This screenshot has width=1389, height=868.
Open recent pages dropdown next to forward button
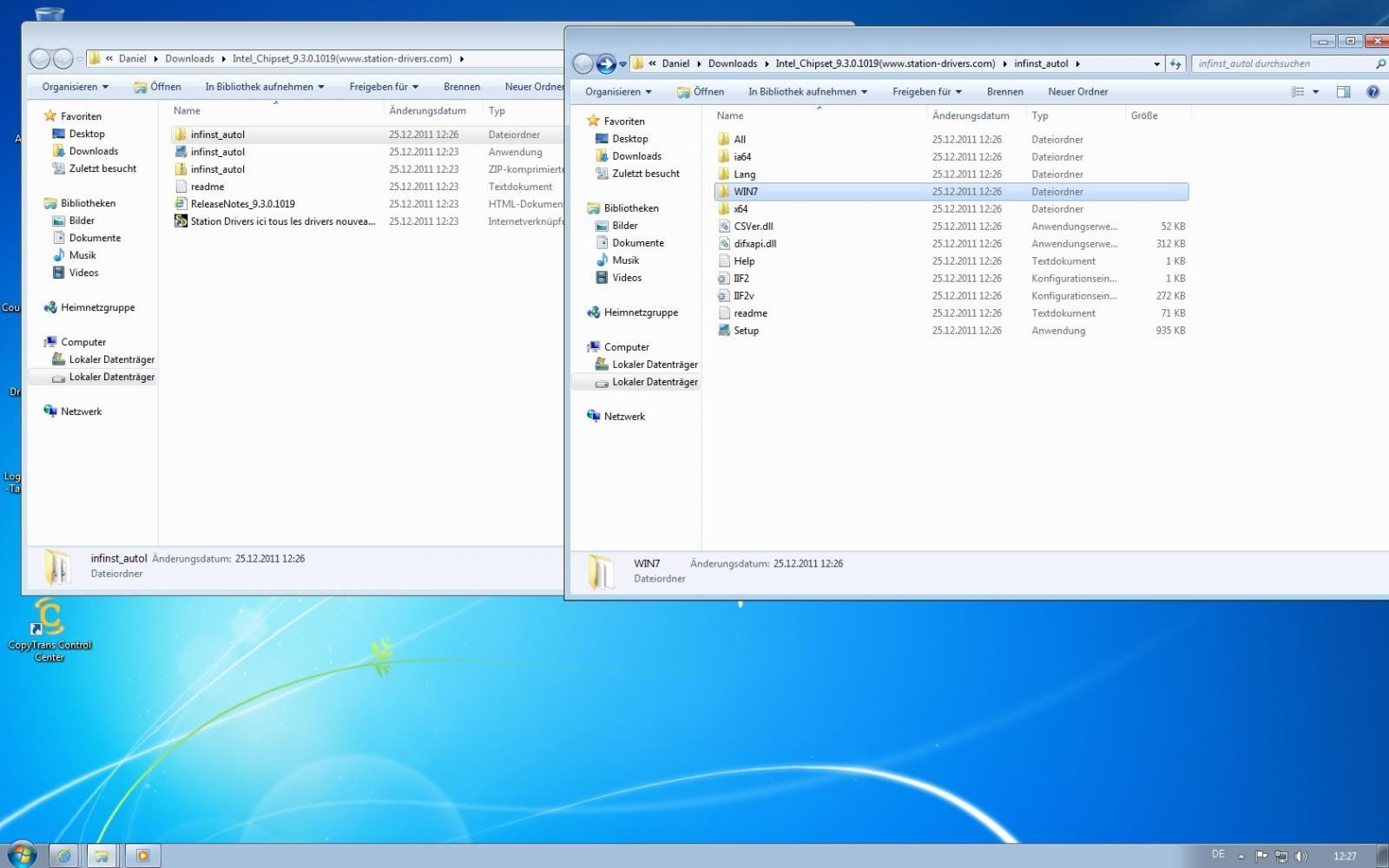tap(622, 64)
